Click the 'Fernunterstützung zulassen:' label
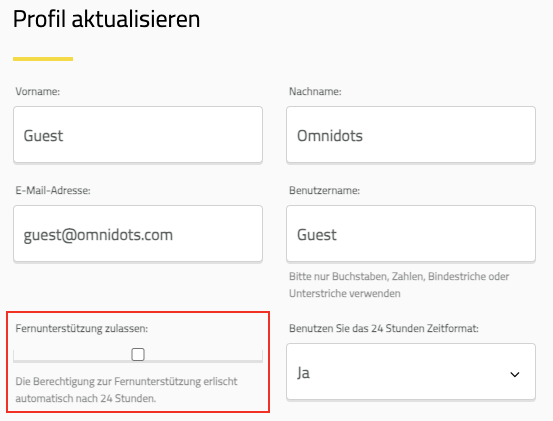This screenshot has width=553, height=421. coord(82,328)
